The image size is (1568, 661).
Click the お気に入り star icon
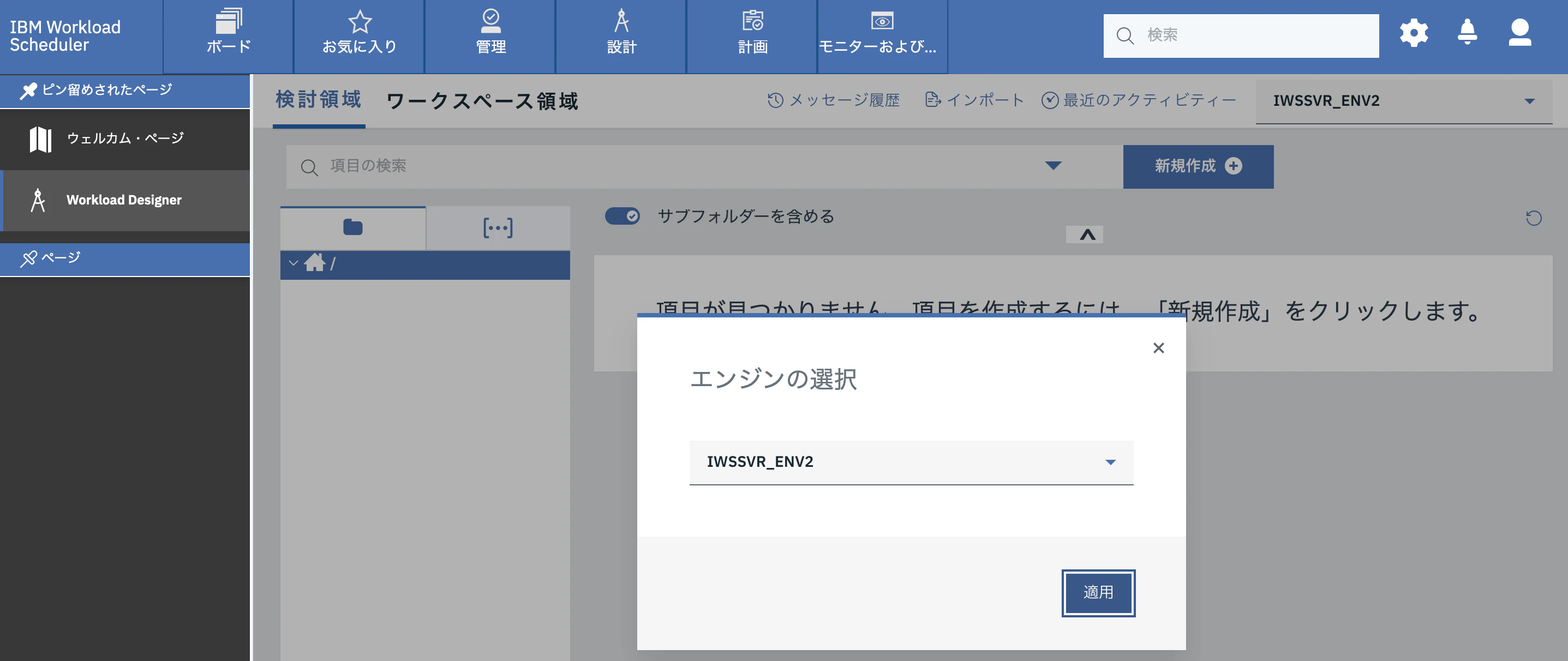click(359, 22)
